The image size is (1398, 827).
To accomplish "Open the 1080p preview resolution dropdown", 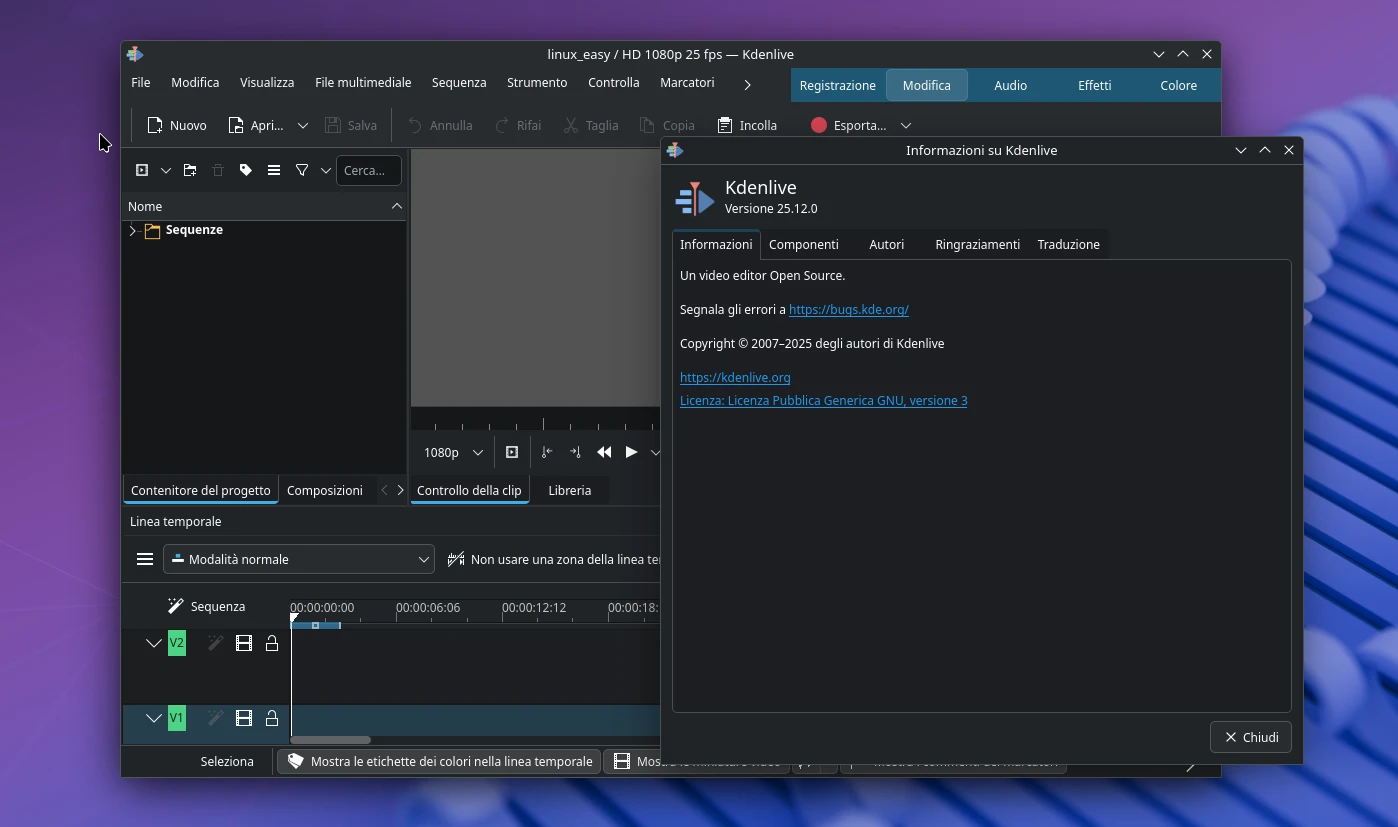I will 453,452.
